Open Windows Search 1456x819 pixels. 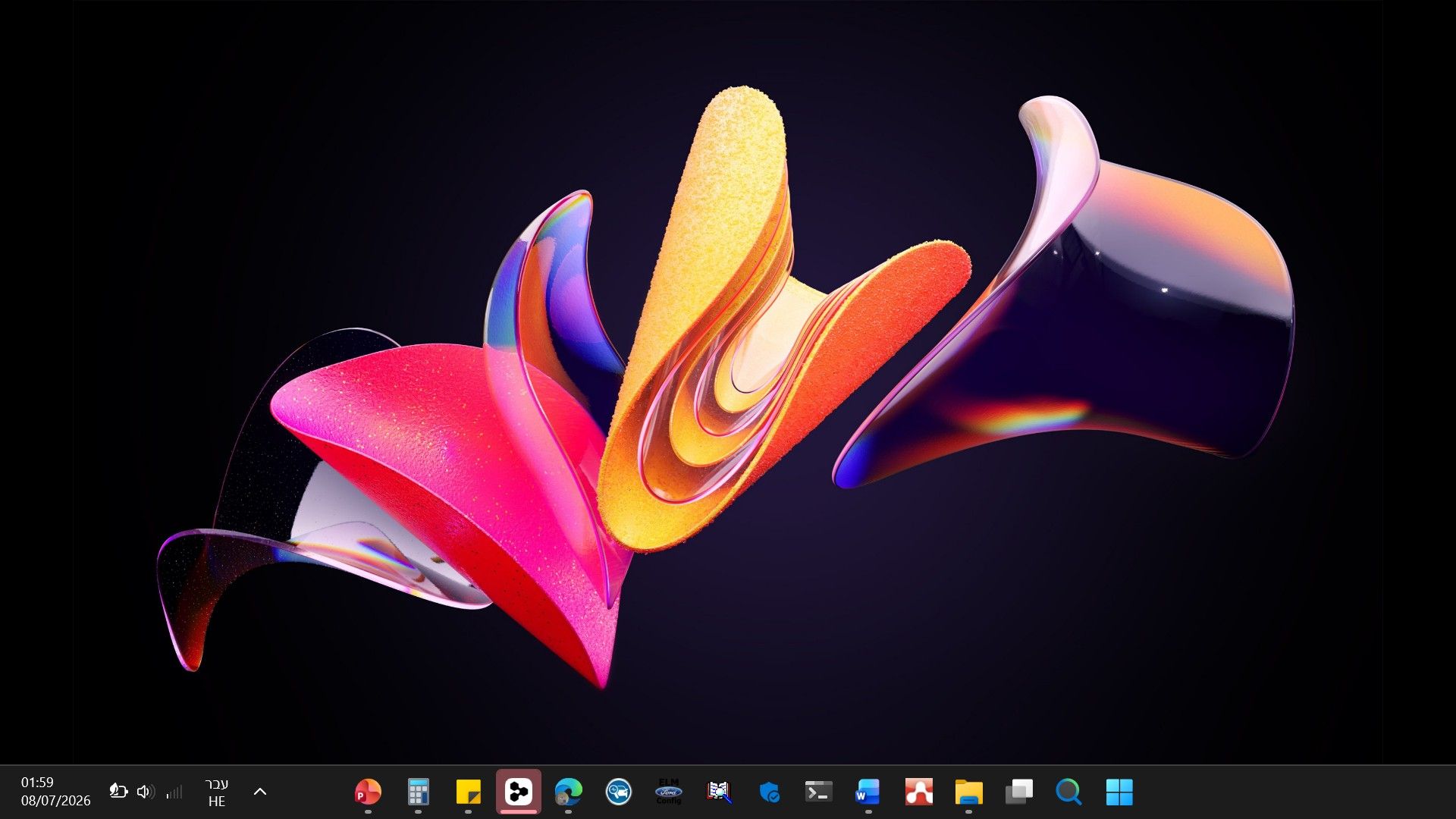[1068, 792]
